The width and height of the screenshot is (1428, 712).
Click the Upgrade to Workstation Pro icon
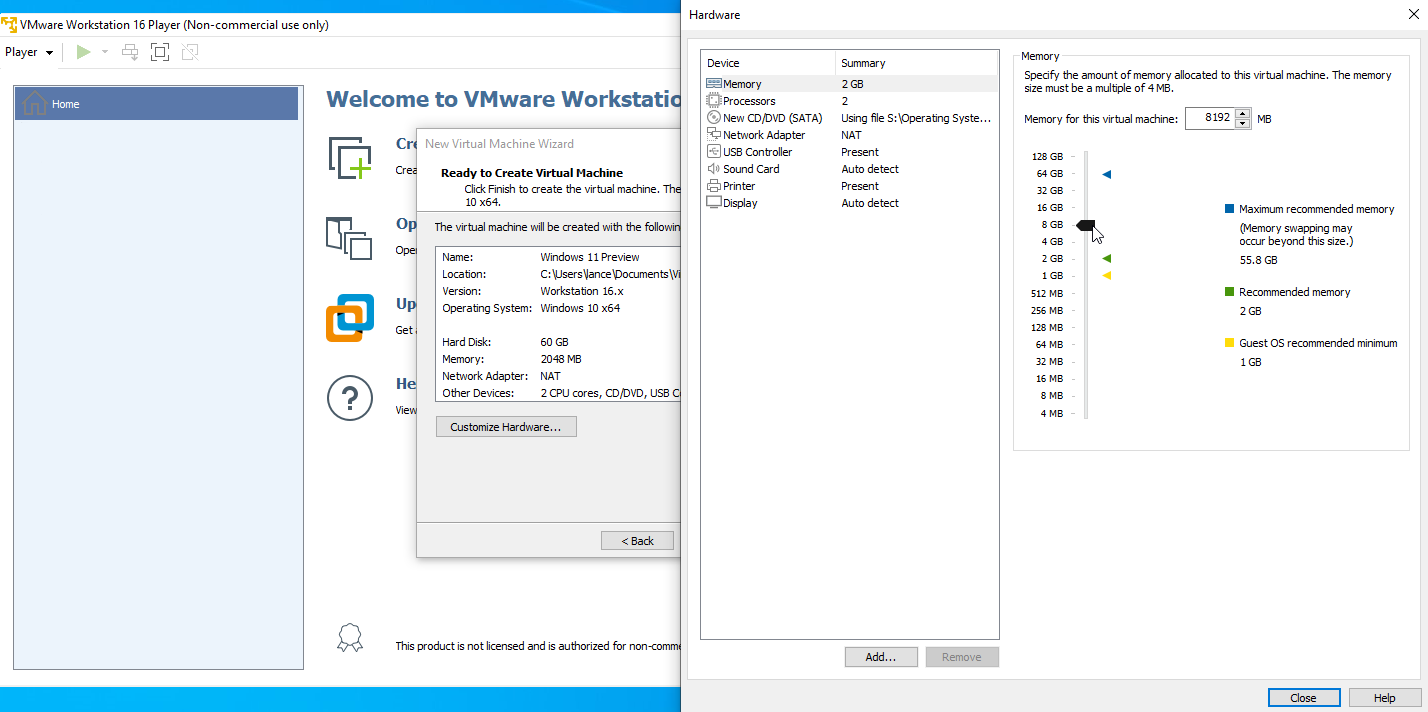point(350,318)
